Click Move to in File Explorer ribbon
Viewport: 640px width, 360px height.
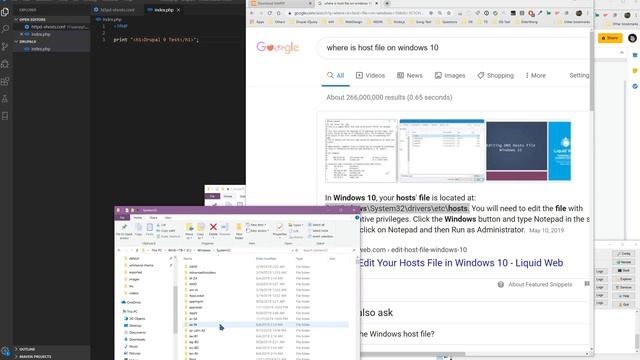[x=189, y=231]
